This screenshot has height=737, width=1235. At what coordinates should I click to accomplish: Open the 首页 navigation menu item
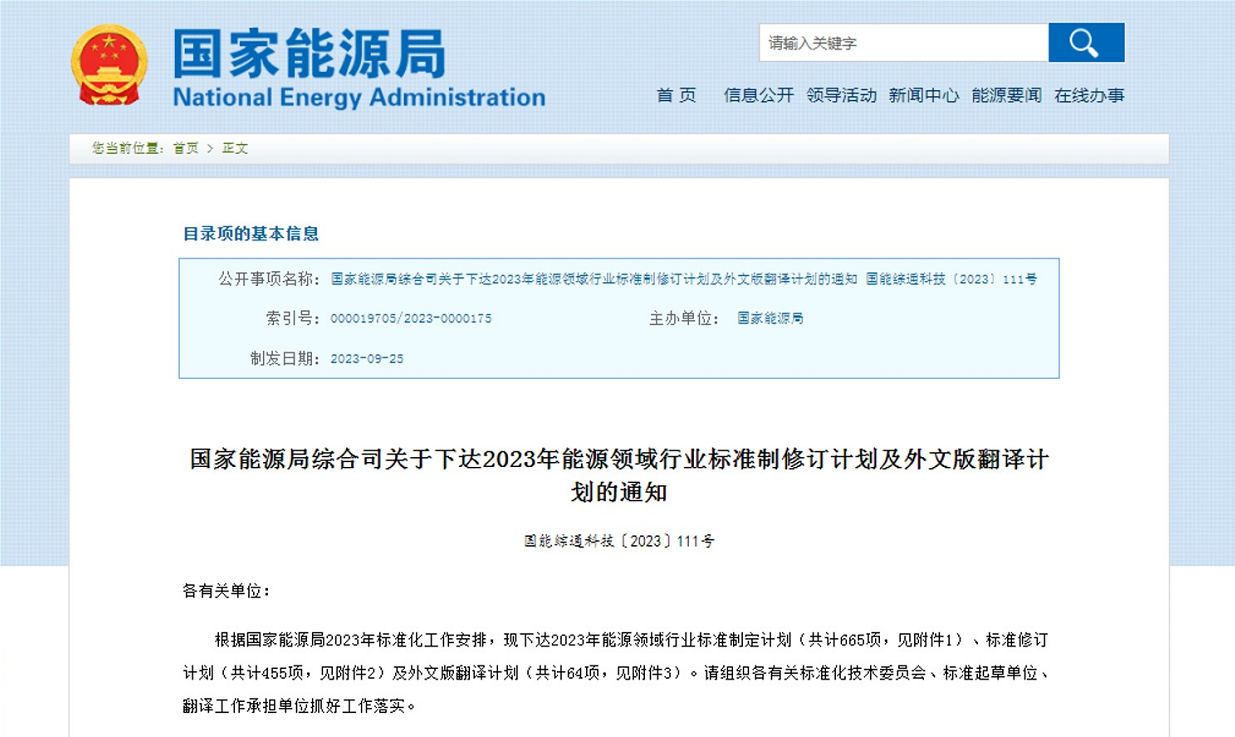point(676,96)
